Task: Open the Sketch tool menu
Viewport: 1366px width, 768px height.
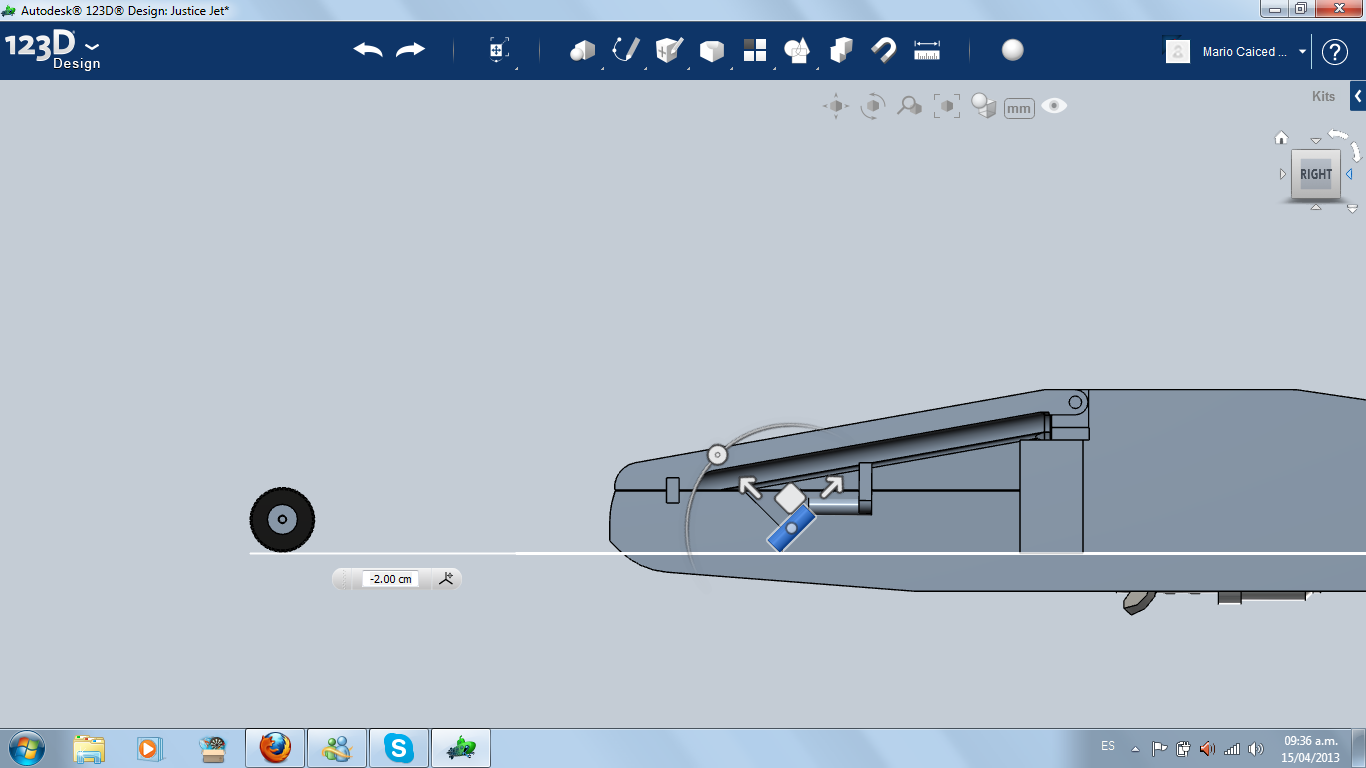Action: pyautogui.click(x=626, y=50)
